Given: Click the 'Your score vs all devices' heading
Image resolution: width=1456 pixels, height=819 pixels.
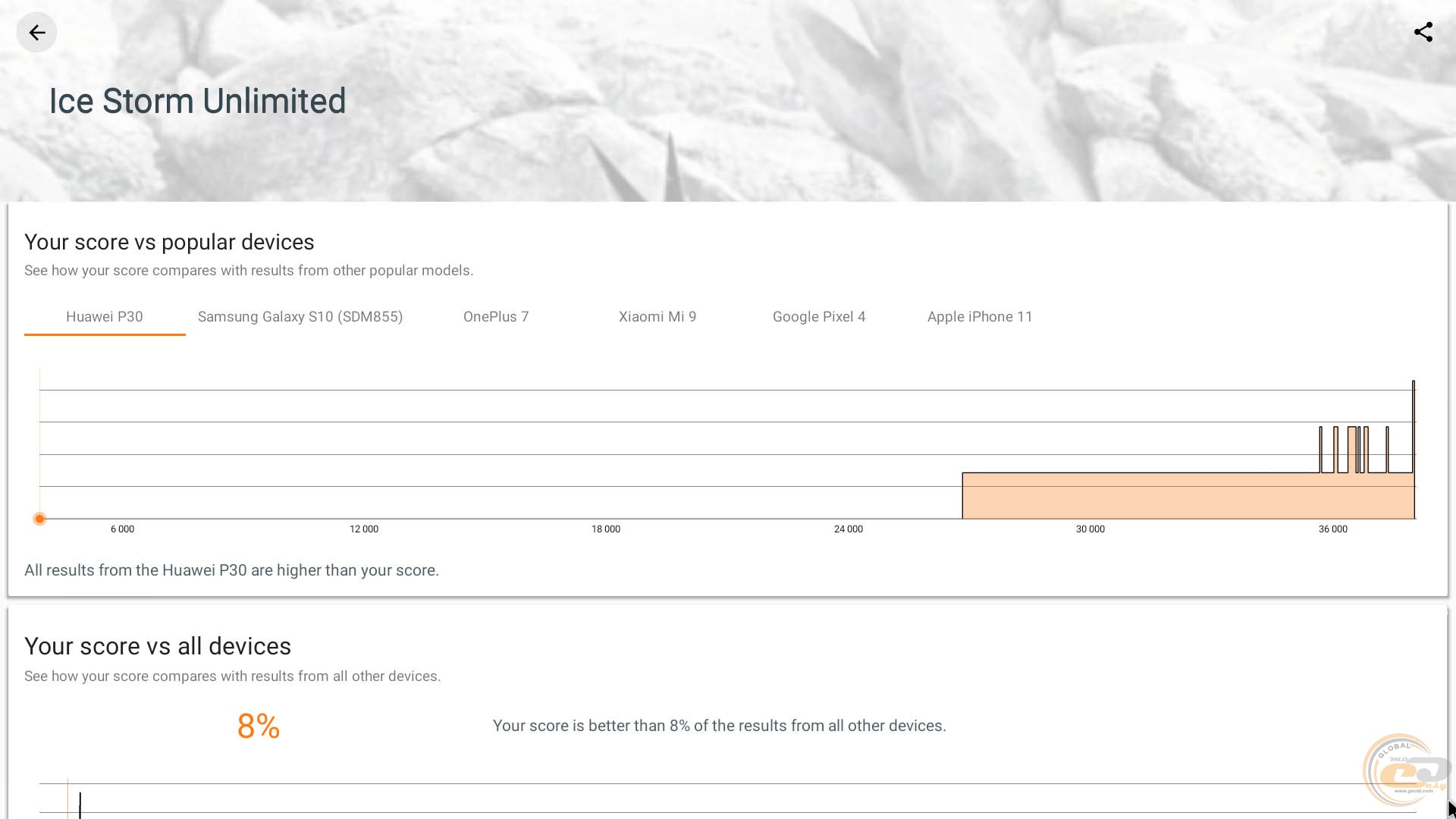Looking at the screenshot, I should pos(158,646).
